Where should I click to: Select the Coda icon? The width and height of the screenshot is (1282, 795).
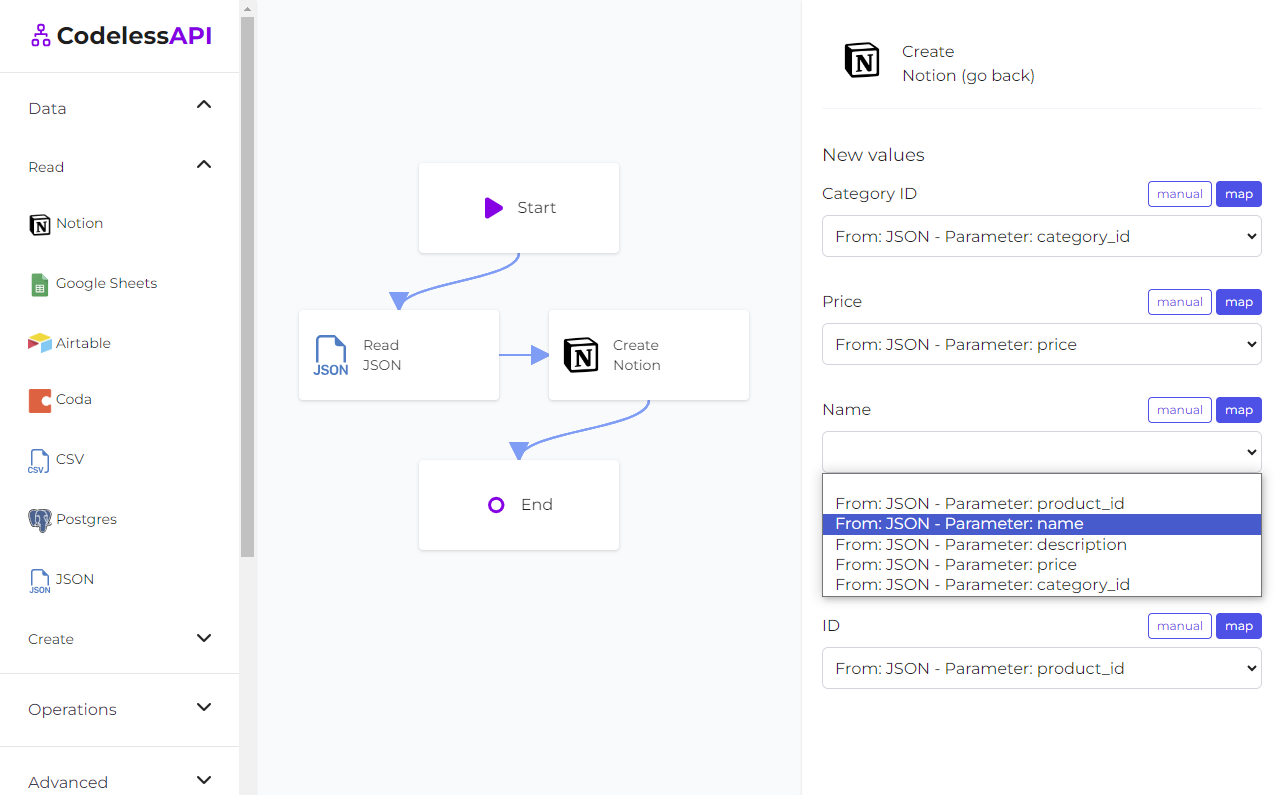coord(39,400)
